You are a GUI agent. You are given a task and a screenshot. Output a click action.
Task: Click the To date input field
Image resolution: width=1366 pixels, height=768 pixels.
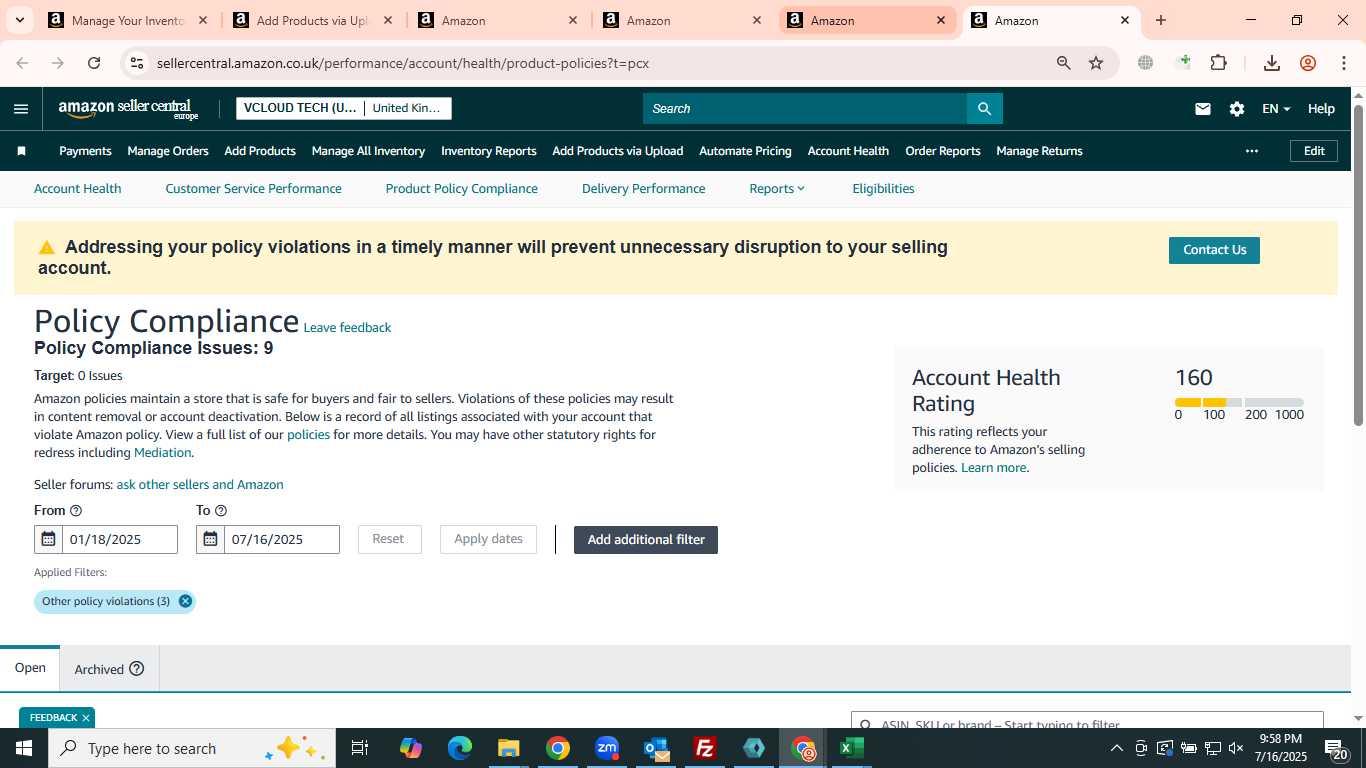(282, 539)
